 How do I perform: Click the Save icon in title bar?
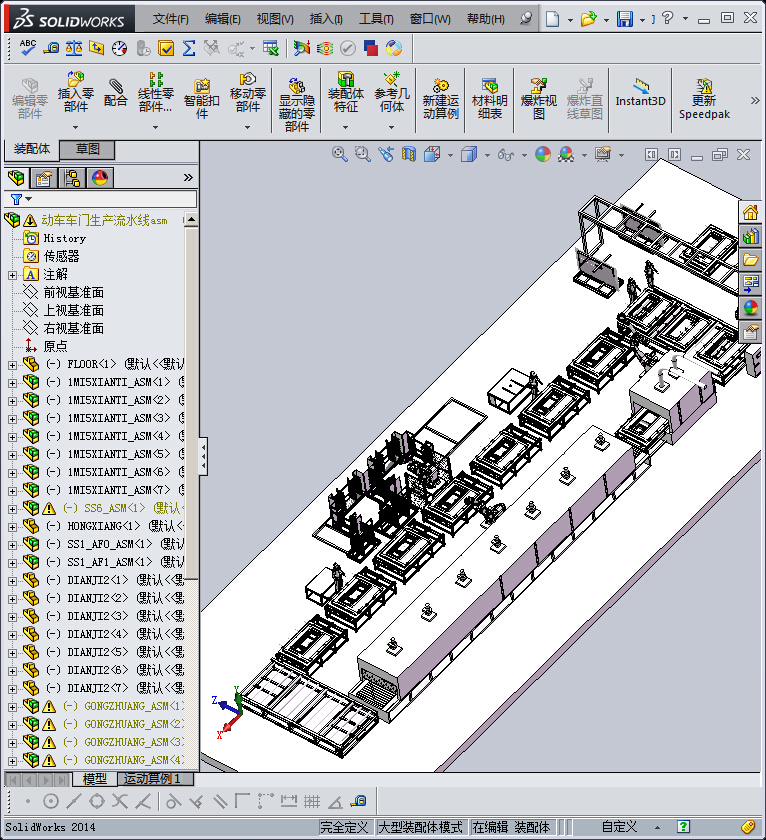[625, 19]
